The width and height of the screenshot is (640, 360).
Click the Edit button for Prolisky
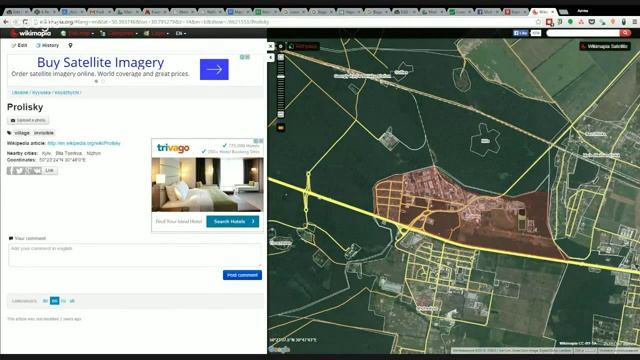19,45
